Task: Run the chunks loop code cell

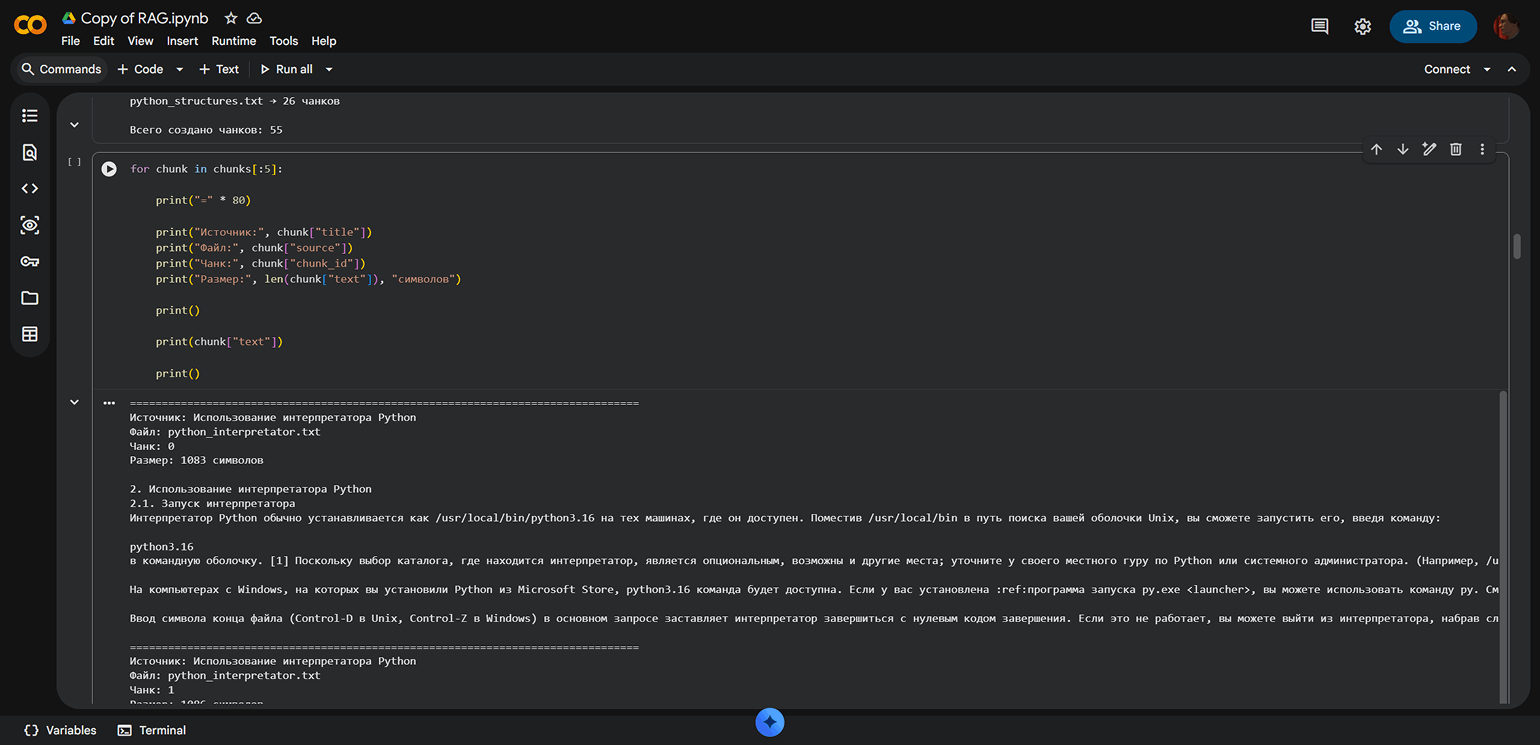Action: tap(109, 169)
